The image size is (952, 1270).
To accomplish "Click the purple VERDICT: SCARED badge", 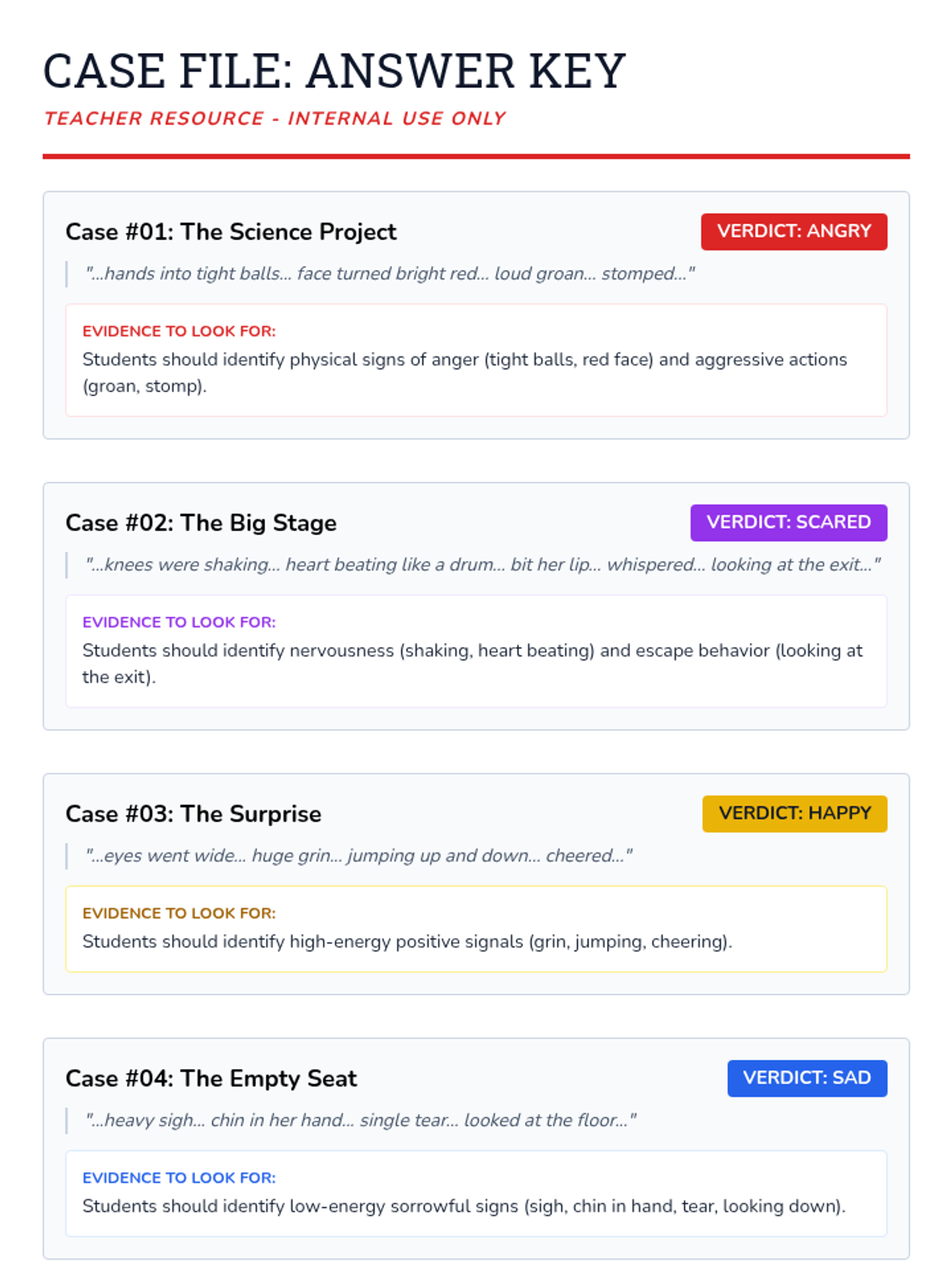I will tap(788, 522).
